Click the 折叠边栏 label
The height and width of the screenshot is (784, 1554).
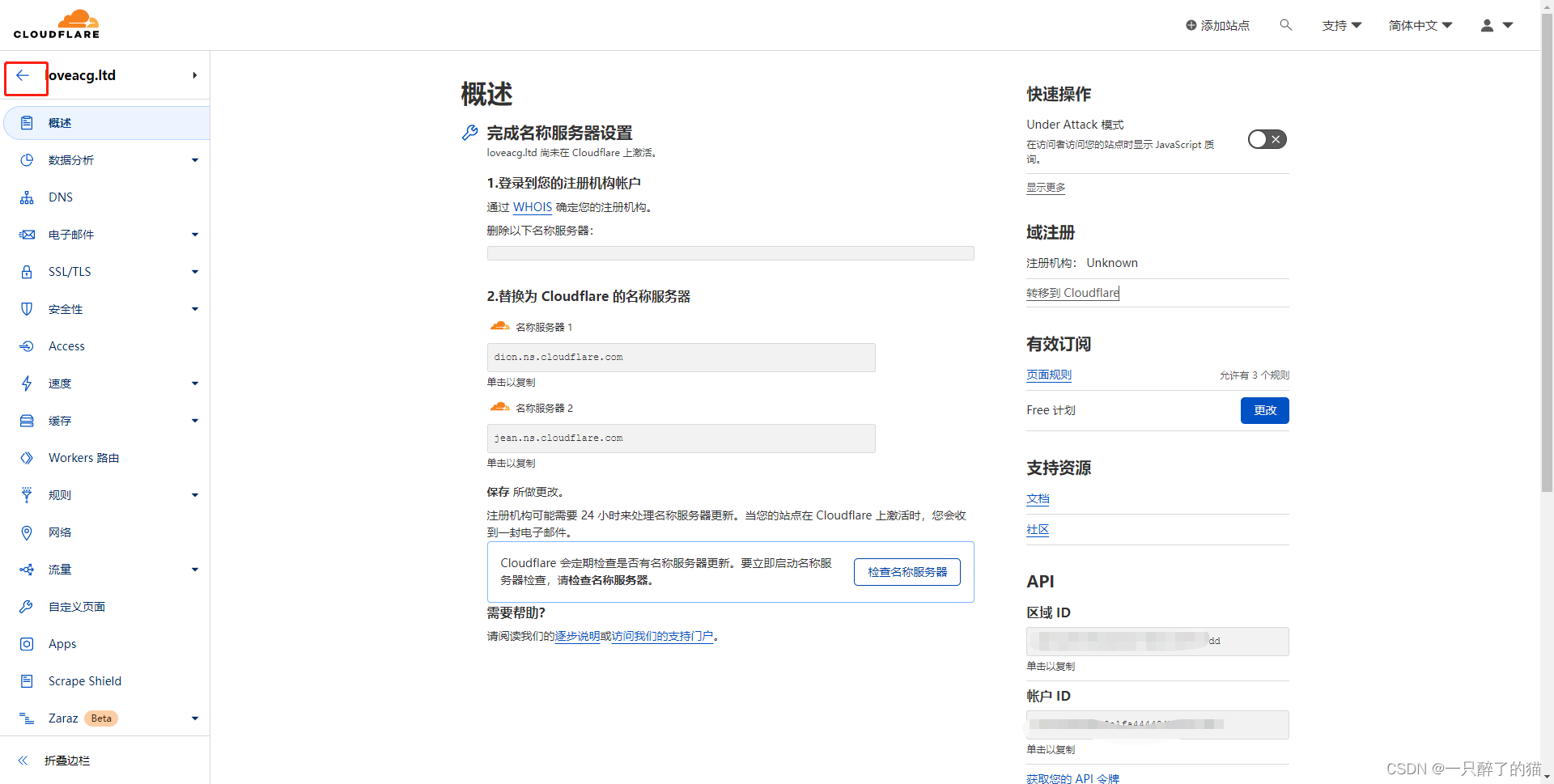pyautogui.click(x=67, y=761)
